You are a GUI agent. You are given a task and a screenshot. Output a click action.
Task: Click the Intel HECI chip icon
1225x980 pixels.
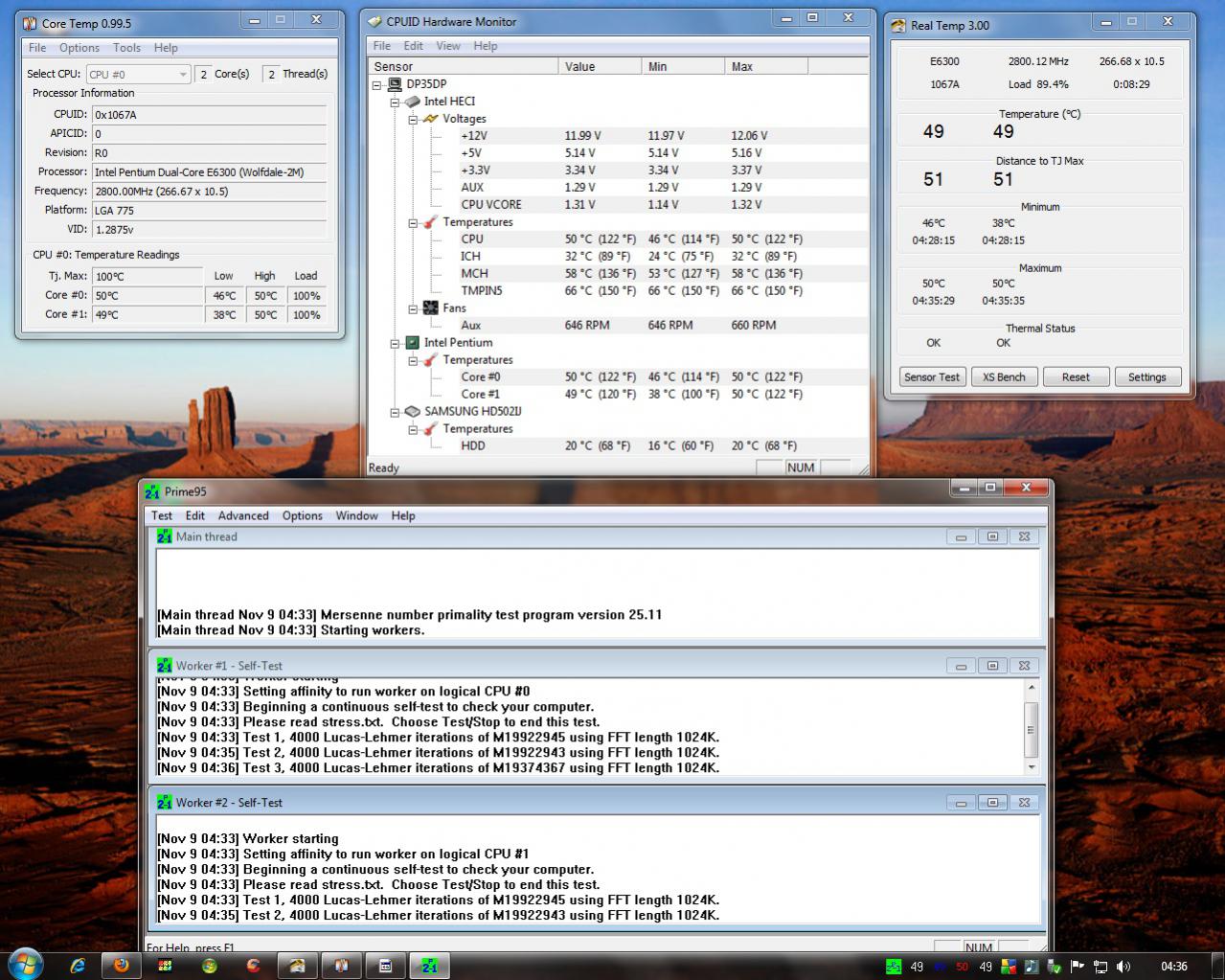click(x=413, y=102)
